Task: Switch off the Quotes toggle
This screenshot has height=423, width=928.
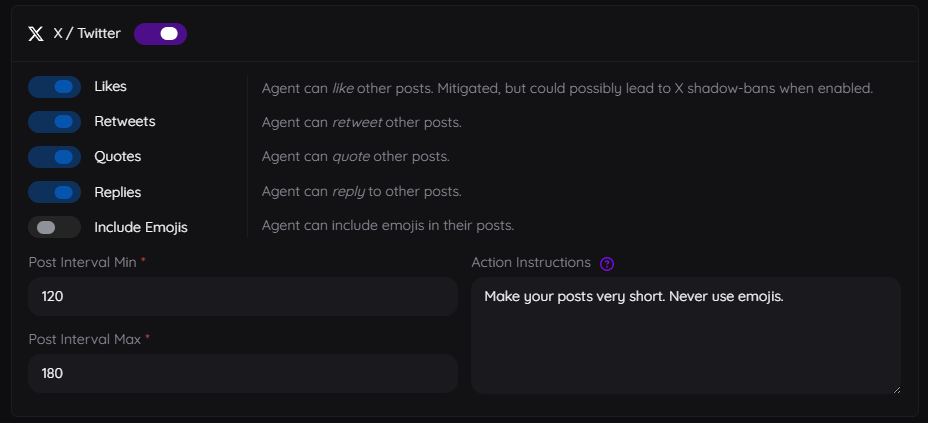Action: click(55, 157)
